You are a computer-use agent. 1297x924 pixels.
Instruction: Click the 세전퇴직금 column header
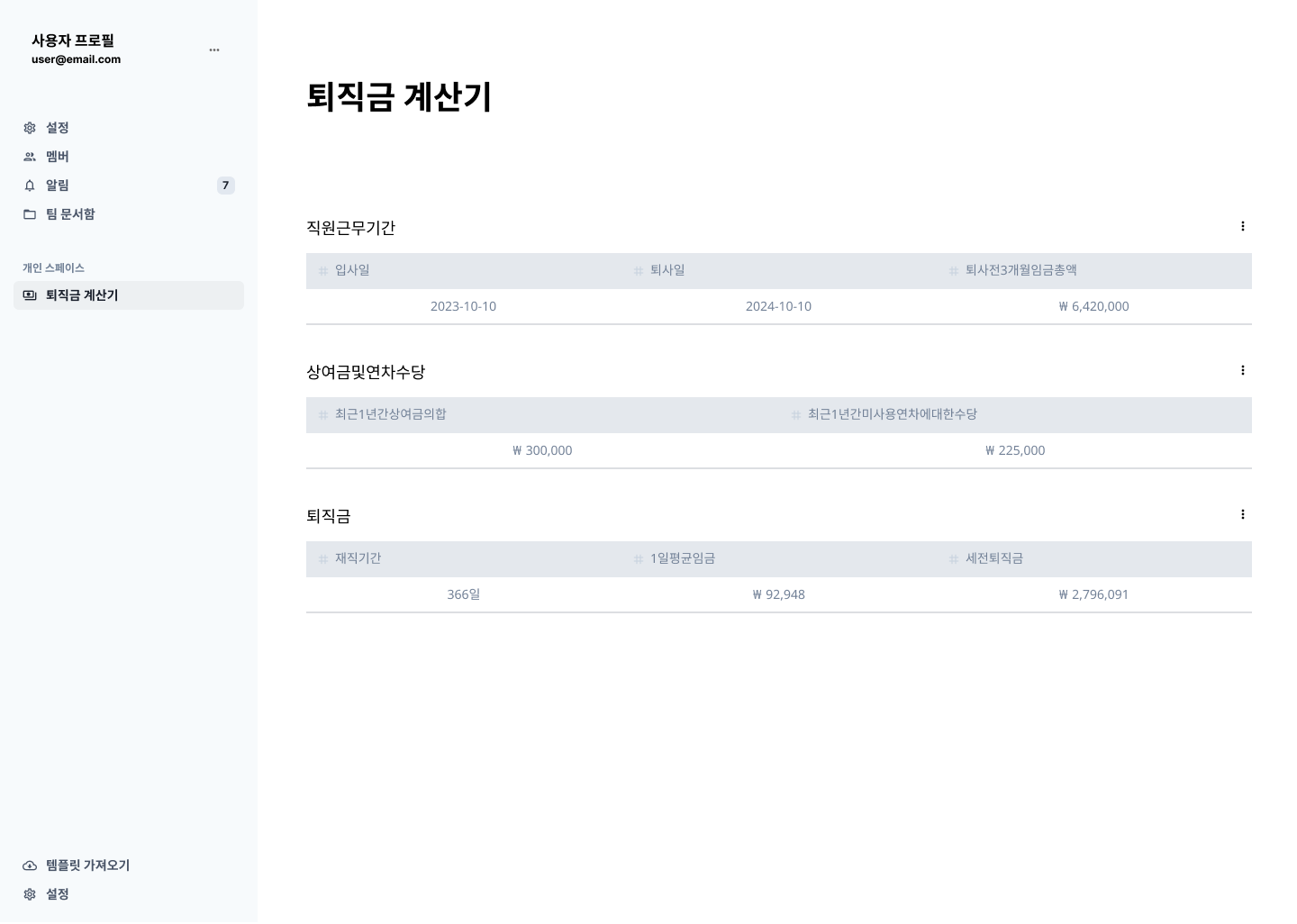pos(1094,559)
